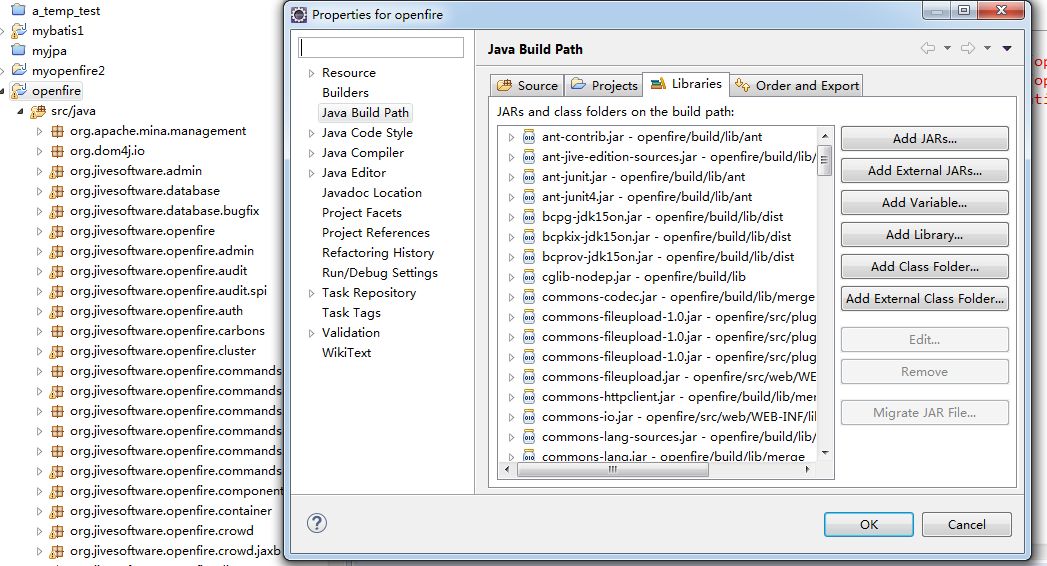Screen dimensions: 1047x566
Task: Open the Order and Export tab
Action: click(x=797, y=85)
